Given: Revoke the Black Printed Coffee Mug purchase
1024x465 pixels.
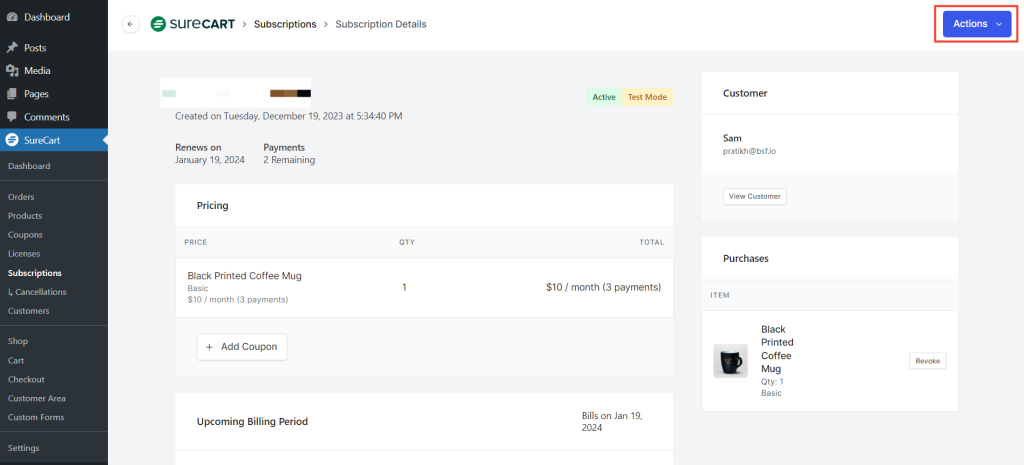Looking at the screenshot, I should pos(927,361).
